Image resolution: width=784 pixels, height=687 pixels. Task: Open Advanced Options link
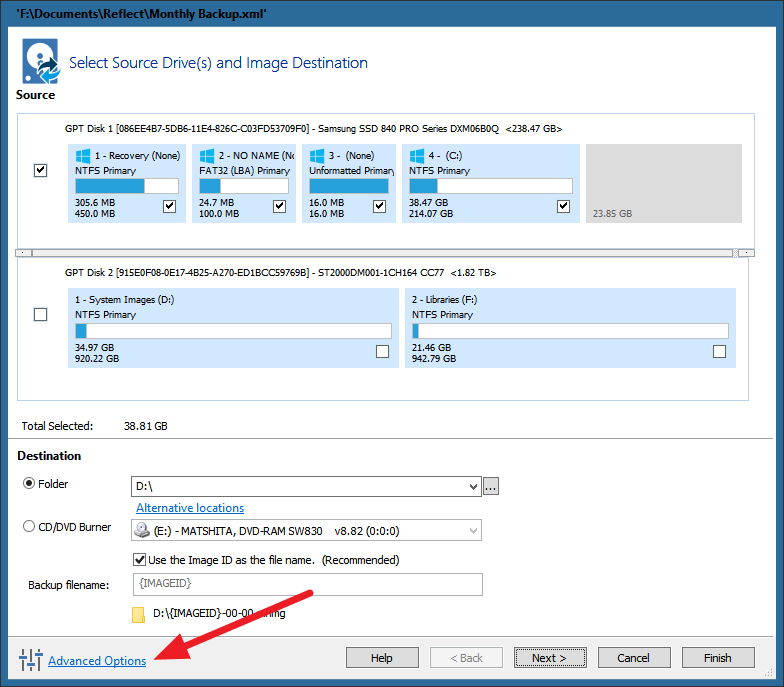[x=97, y=660]
